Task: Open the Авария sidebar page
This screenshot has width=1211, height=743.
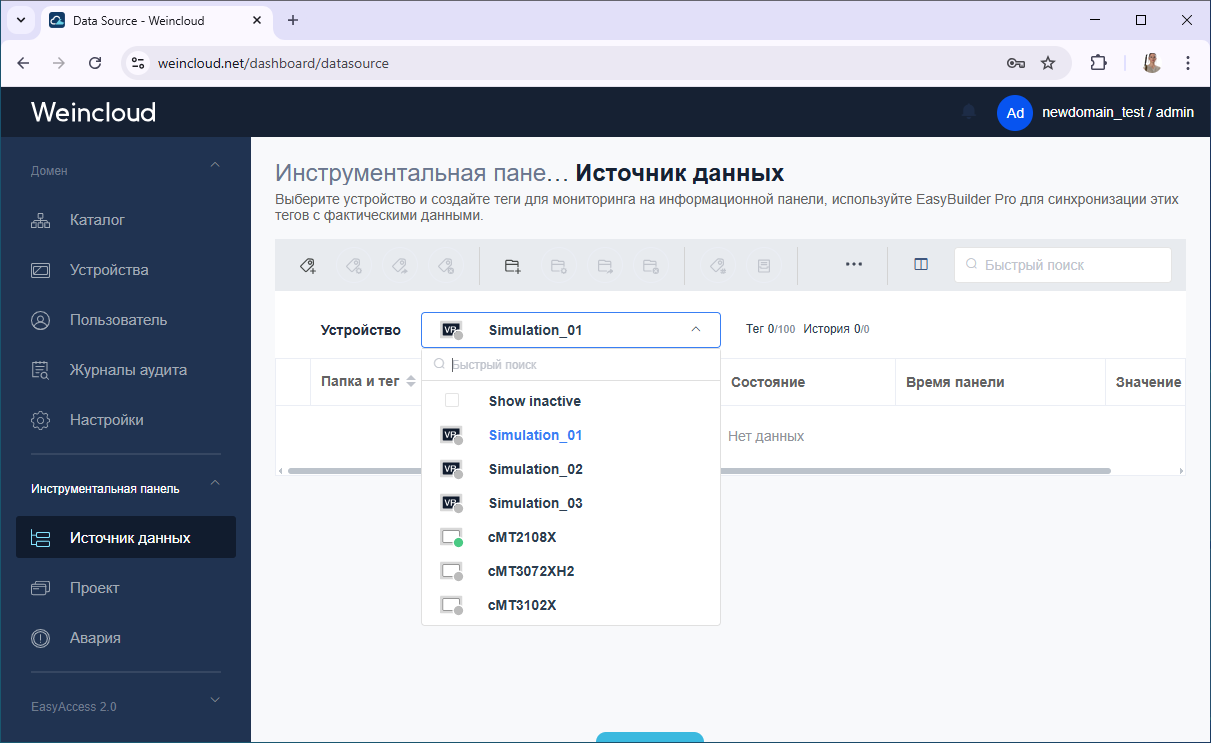Action: 95,638
